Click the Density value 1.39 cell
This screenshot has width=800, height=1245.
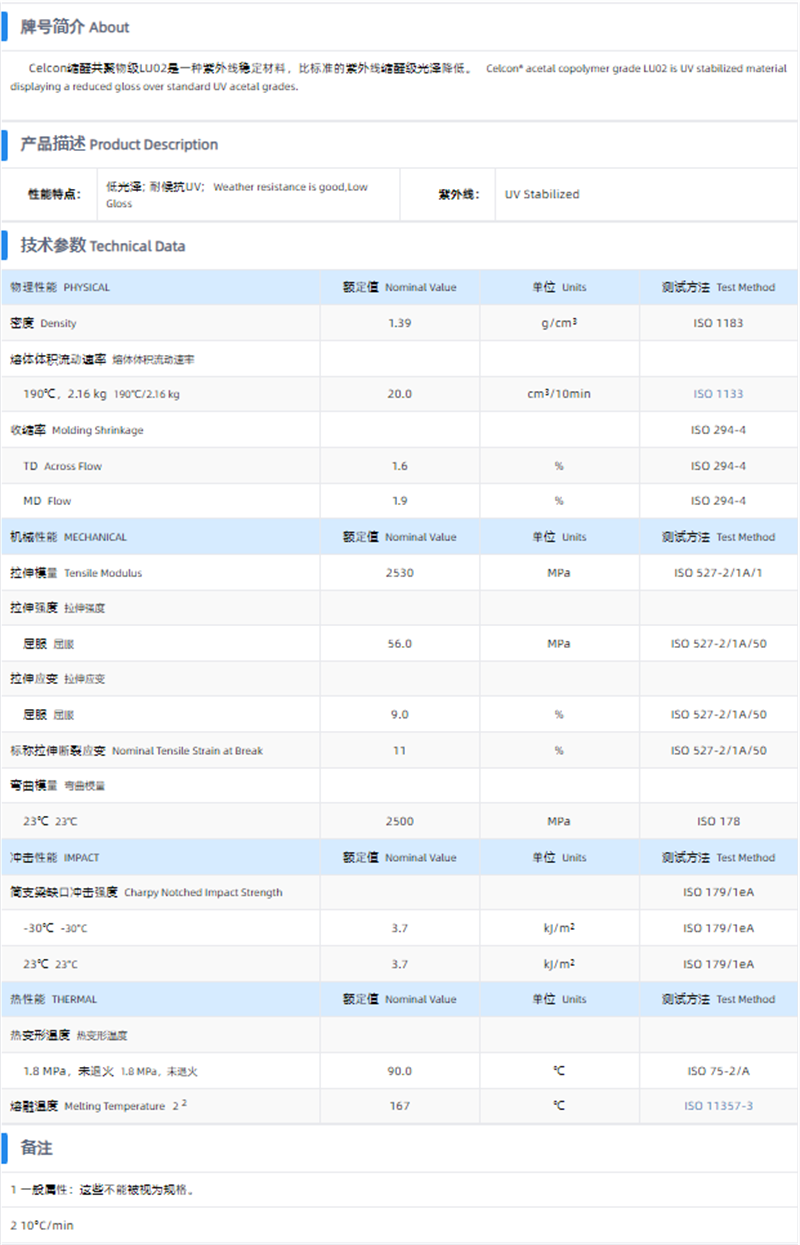(x=399, y=323)
